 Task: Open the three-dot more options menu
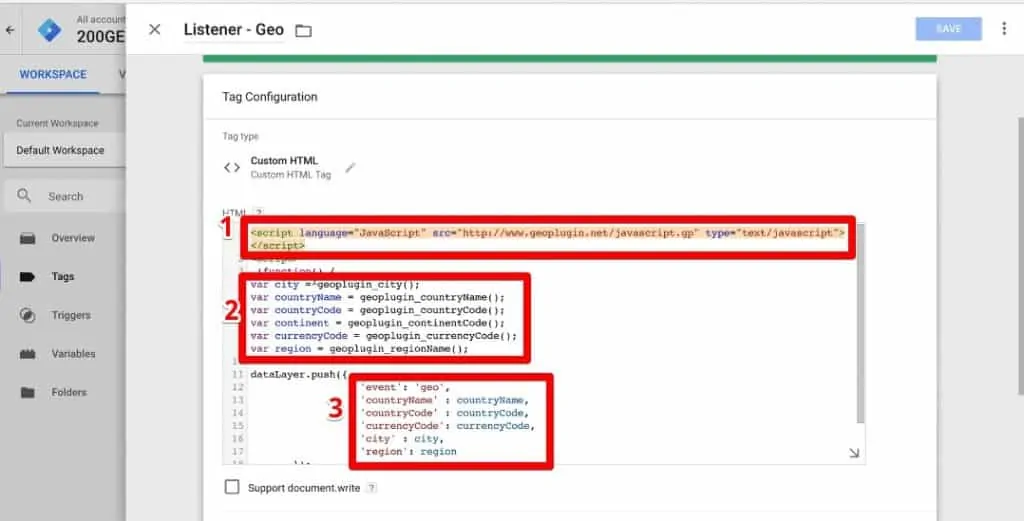pyautogui.click(x=1004, y=29)
